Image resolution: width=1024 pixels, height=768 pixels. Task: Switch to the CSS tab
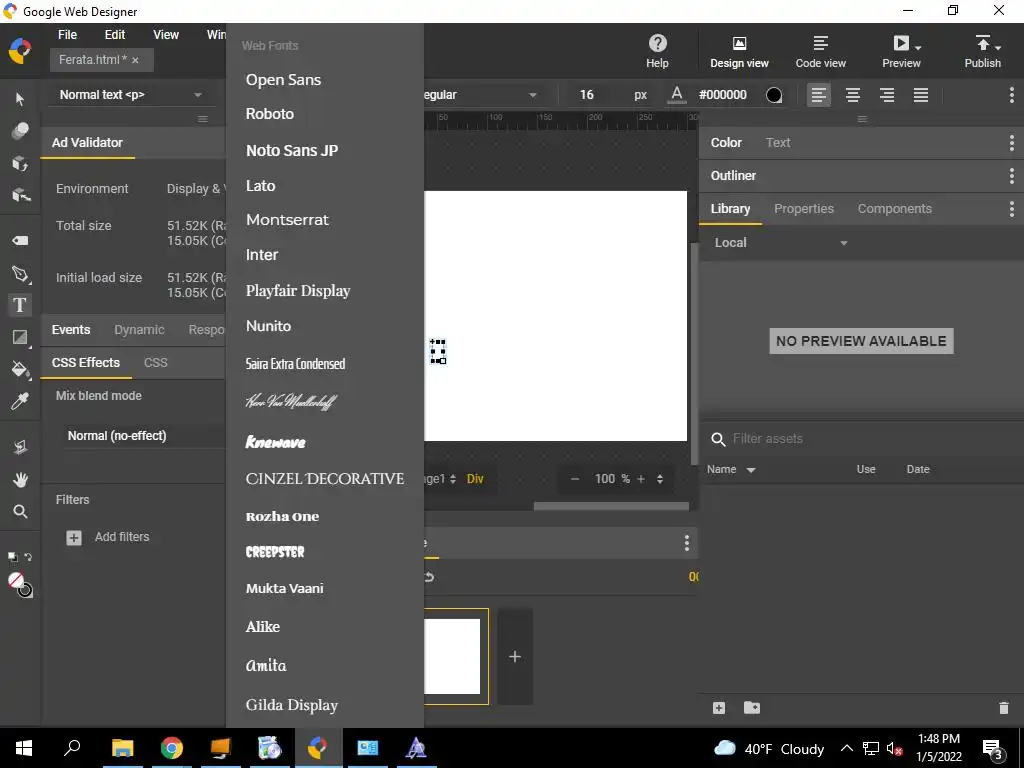pos(155,362)
